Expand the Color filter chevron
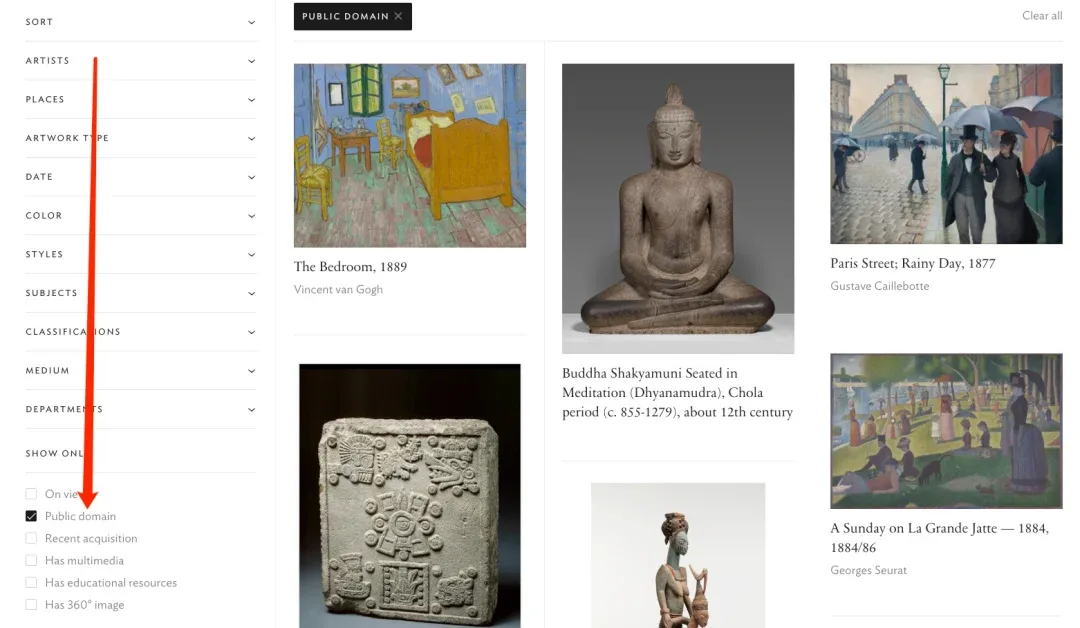This screenshot has height=628, width=1080. pos(251,216)
